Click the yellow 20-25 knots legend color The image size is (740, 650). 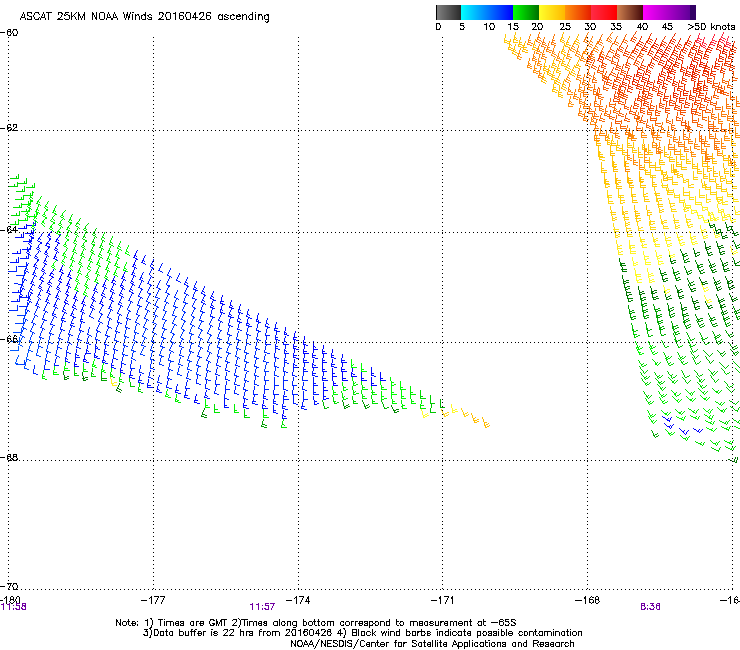(552, 12)
